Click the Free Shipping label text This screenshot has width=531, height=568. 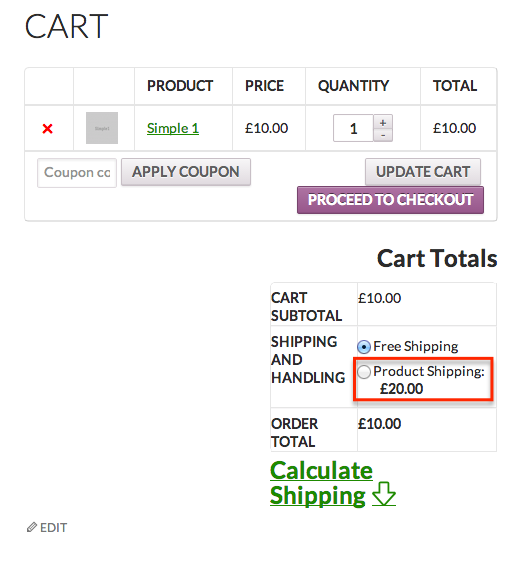click(415, 346)
